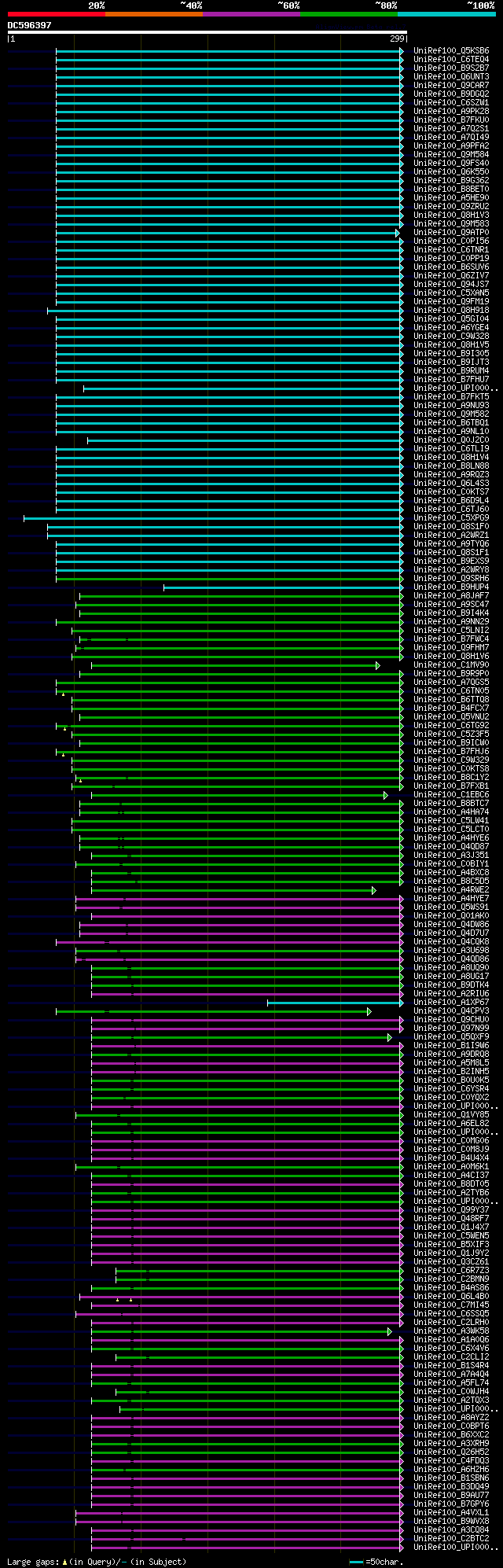Click the short cyan bar of UniRef100_B9HUP4

[x=283, y=587]
